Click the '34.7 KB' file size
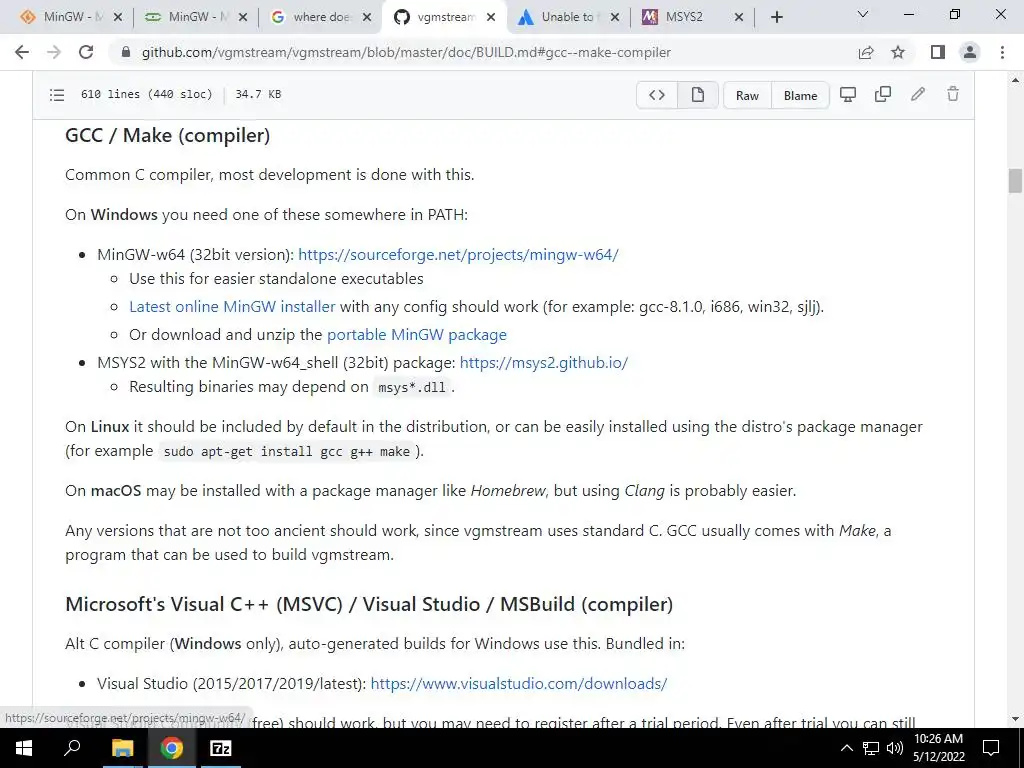This screenshot has width=1024, height=768. [x=258, y=94]
